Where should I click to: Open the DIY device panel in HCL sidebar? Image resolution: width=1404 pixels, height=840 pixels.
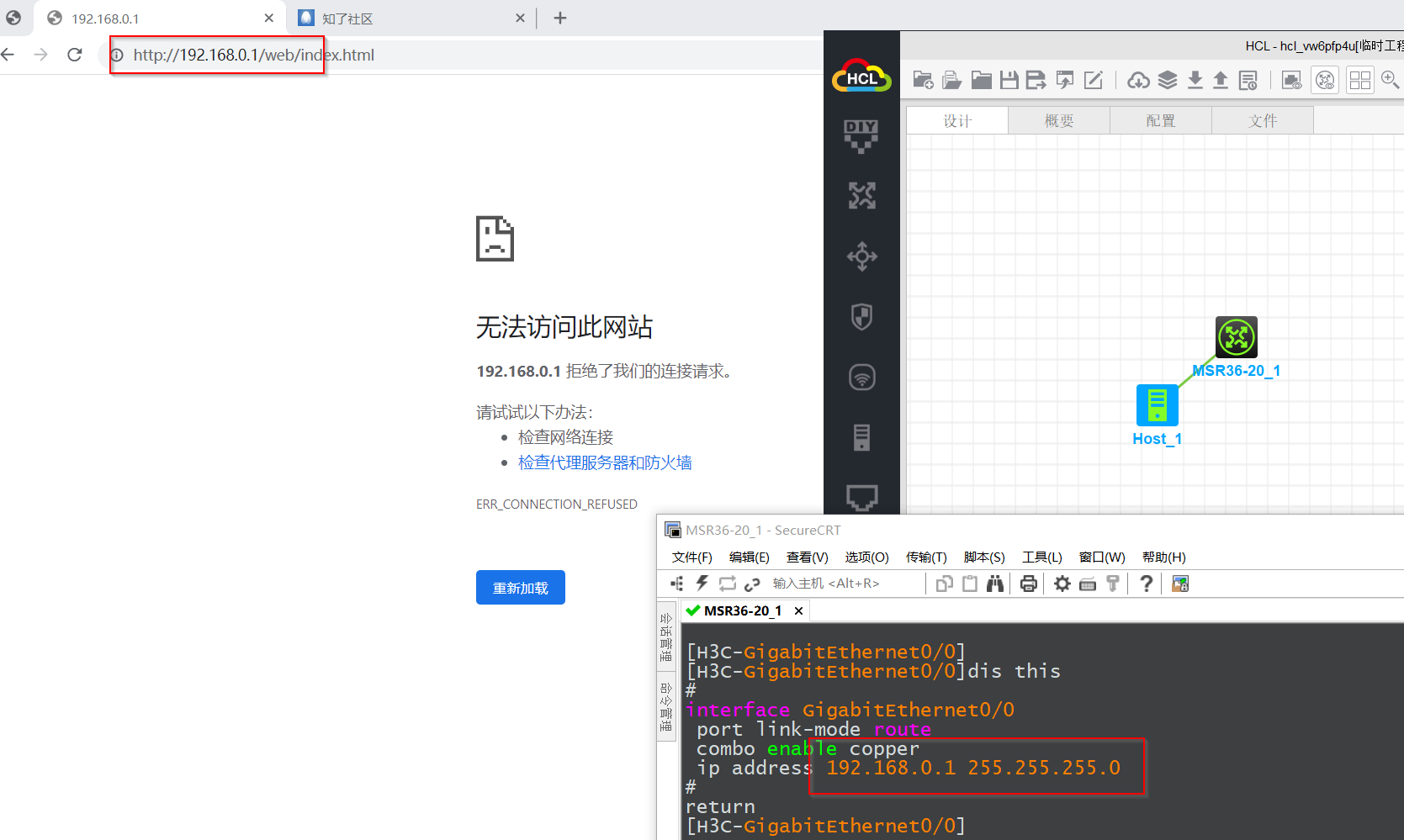pos(861,135)
